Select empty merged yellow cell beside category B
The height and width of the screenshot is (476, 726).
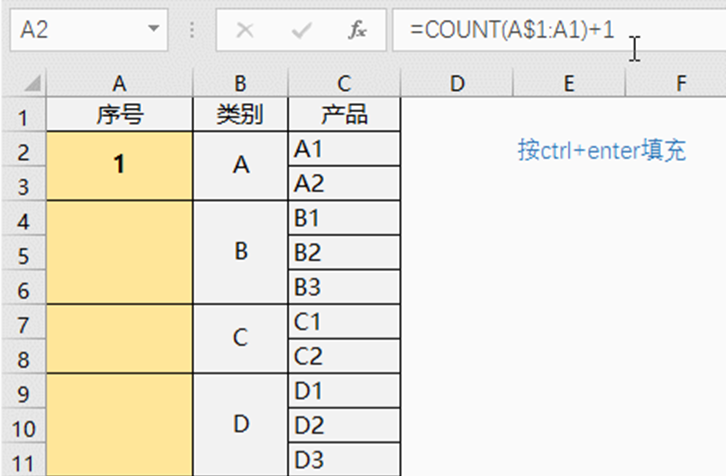tap(119, 253)
